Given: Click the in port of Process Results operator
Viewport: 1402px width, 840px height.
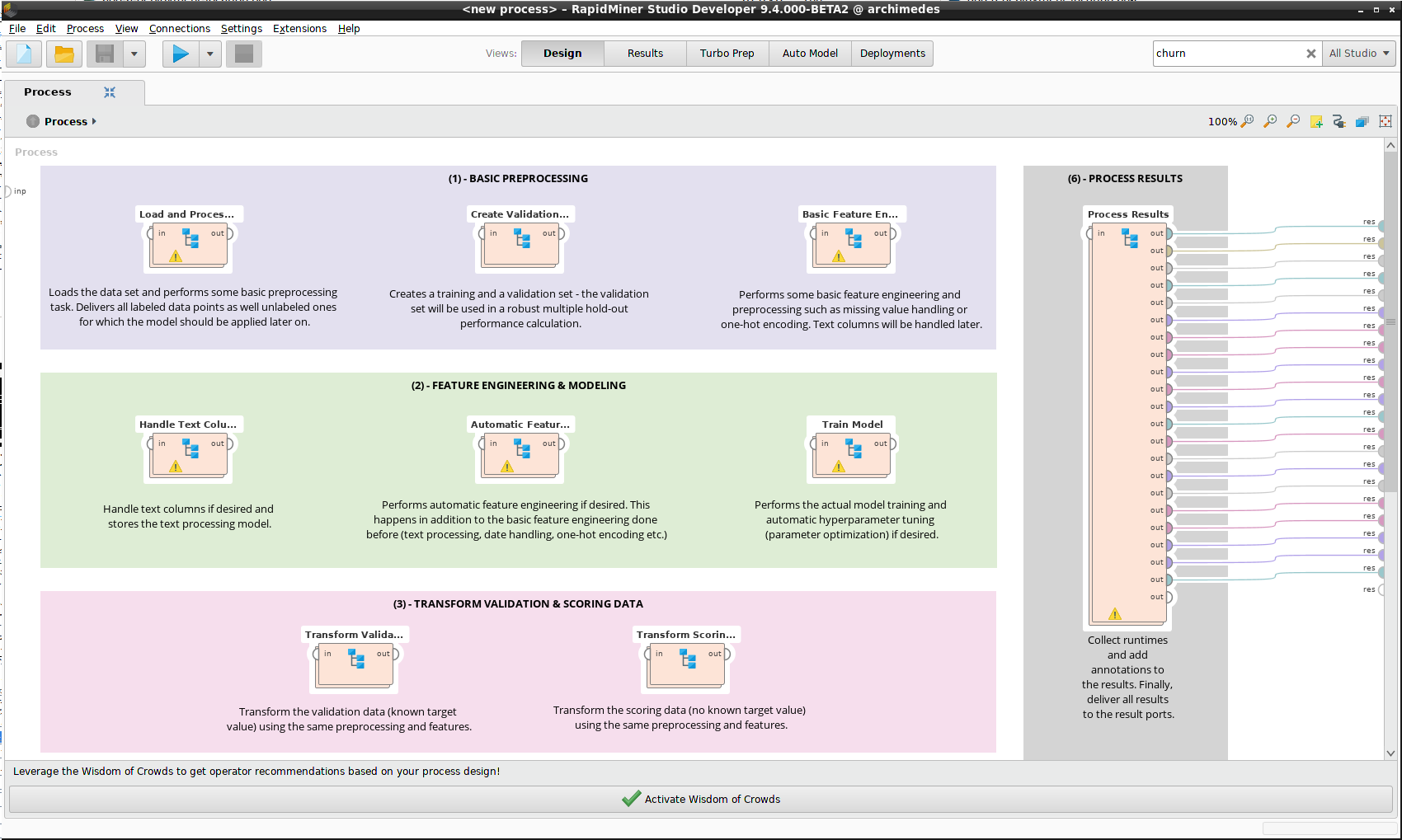Looking at the screenshot, I should 1090,233.
